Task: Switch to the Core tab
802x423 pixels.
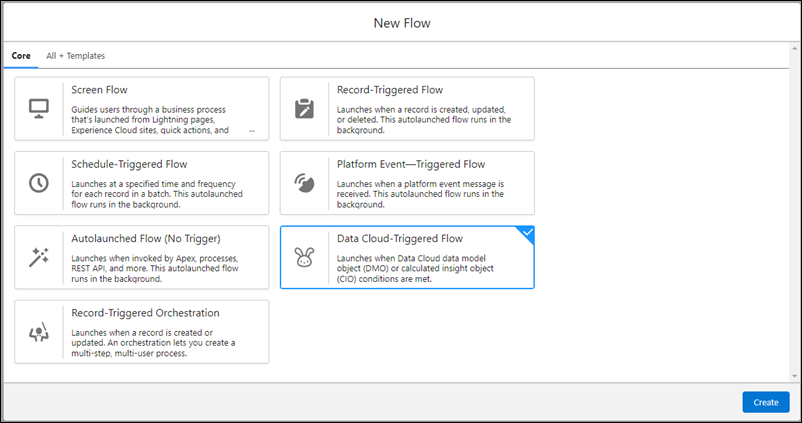Action: point(21,55)
